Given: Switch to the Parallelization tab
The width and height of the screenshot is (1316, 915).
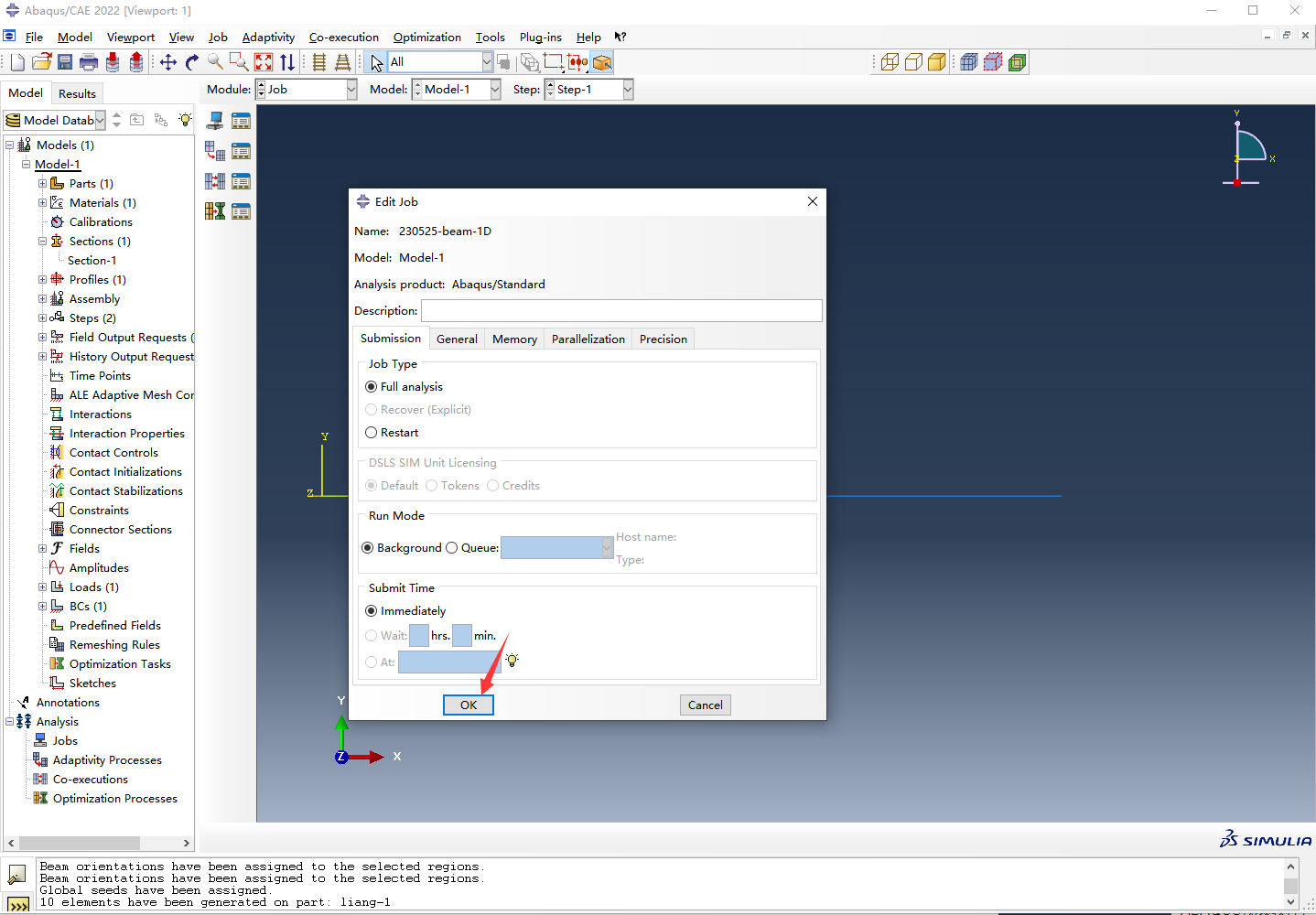Looking at the screenshot, I should [x=588, y=339].
